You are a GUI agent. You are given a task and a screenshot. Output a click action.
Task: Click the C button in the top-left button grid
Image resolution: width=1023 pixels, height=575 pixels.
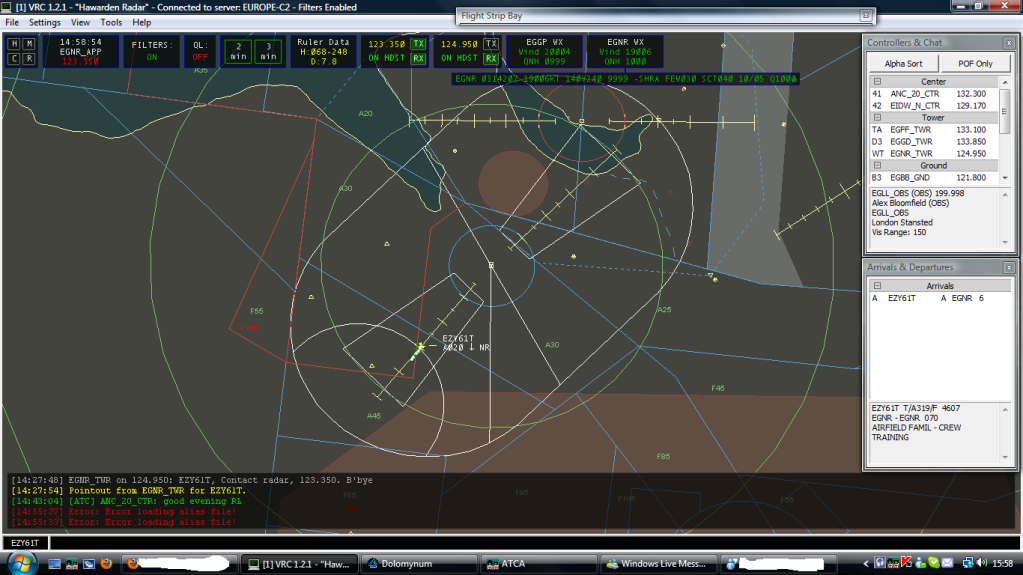(14, 58)
